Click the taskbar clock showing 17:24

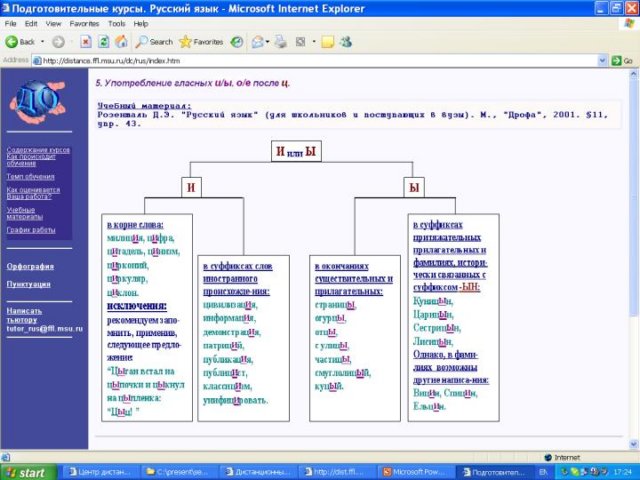[622, 472]
